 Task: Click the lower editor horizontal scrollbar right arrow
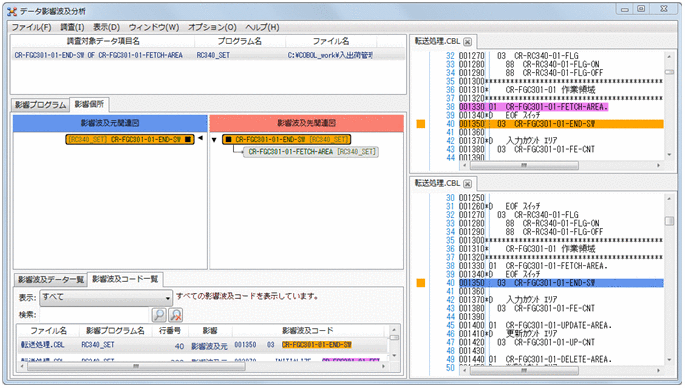[659, 371]
